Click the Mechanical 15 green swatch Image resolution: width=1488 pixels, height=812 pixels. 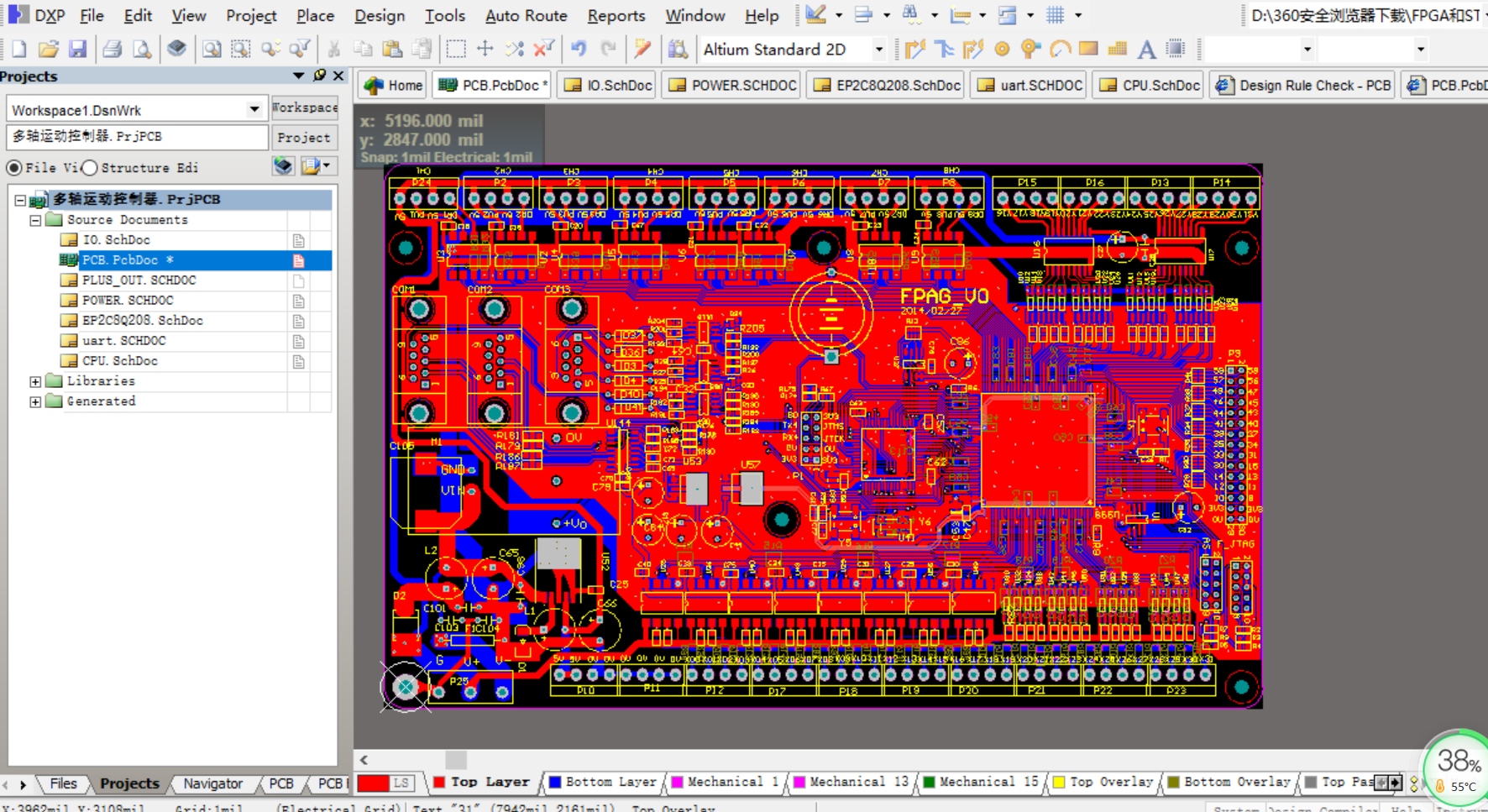coord(929,782)
